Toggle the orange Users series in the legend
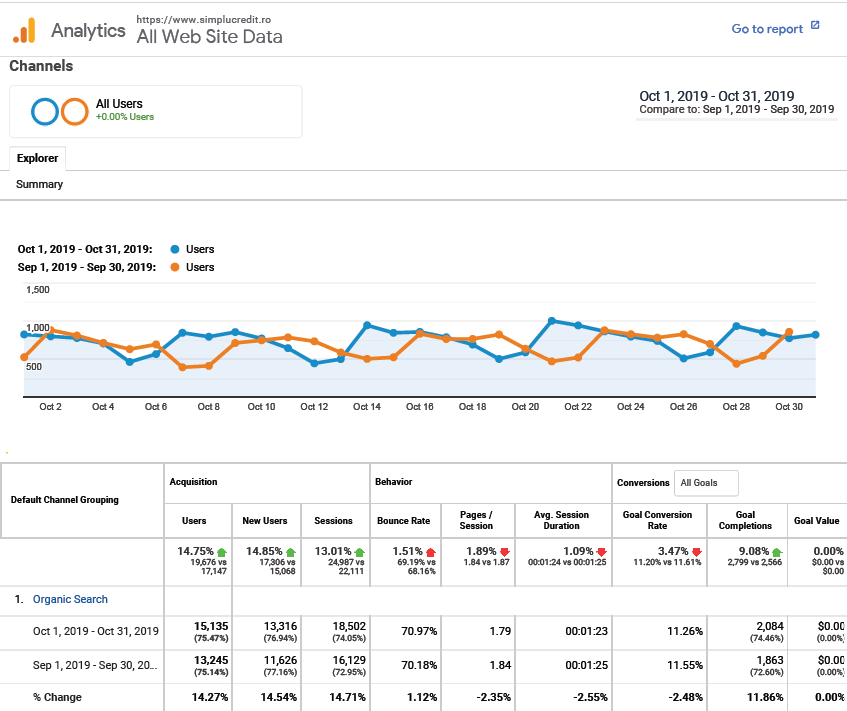847x711 pixels. coord(191,267)
